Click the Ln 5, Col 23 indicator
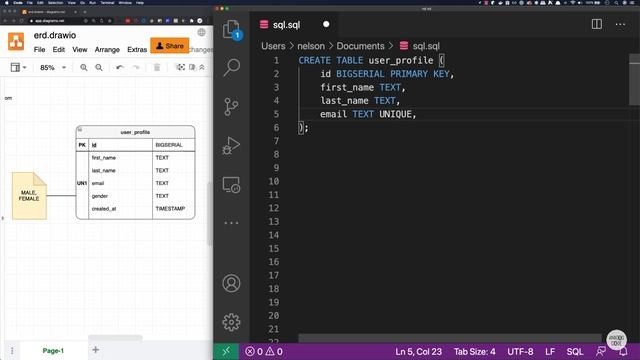Viewport: 640px width, 360px height. click(x=418, y=351)
